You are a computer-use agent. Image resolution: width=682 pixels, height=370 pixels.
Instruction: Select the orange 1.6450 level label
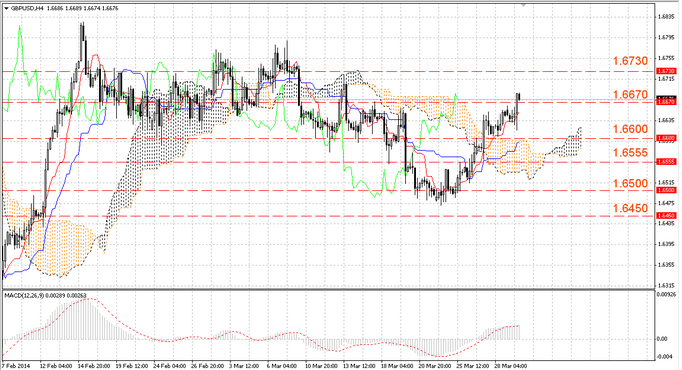pyautogui.click(x=630, y=208)
